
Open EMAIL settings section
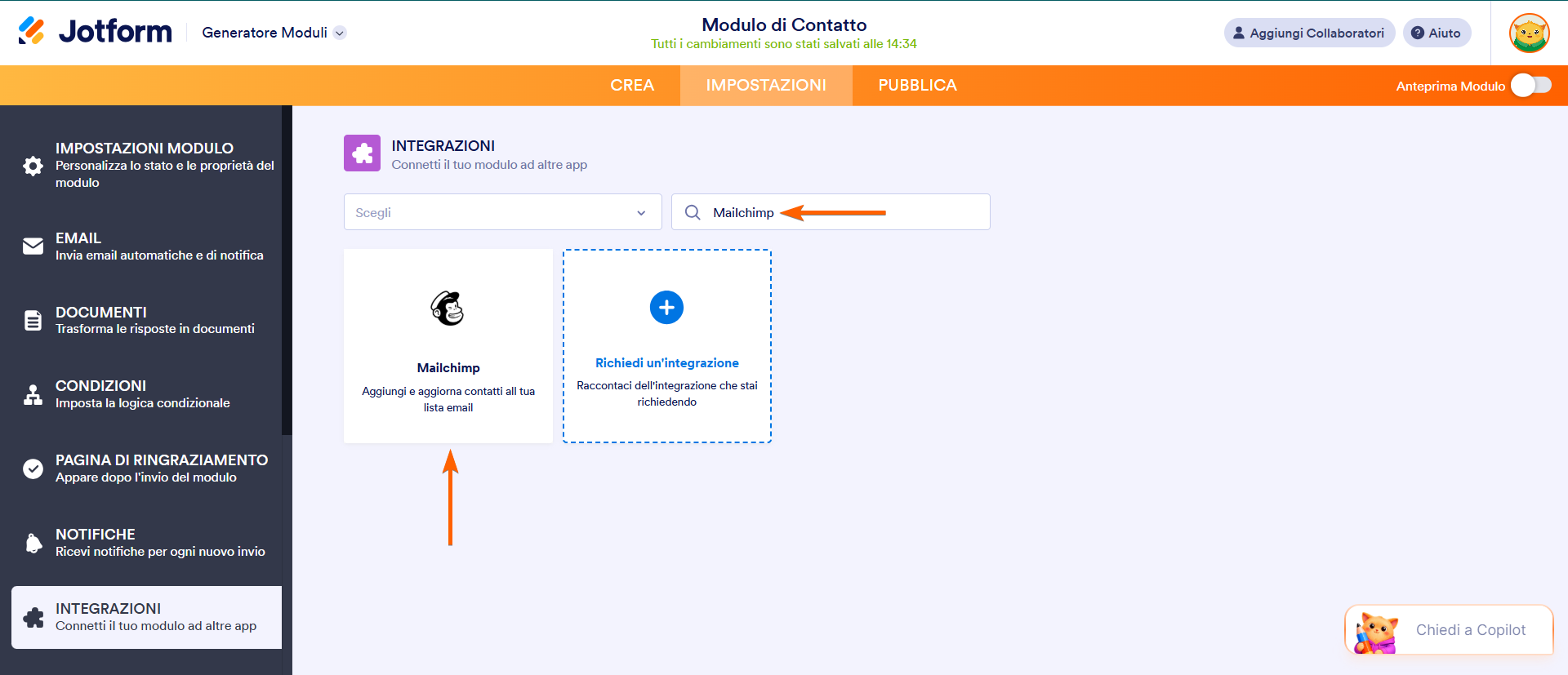[146, 246]
